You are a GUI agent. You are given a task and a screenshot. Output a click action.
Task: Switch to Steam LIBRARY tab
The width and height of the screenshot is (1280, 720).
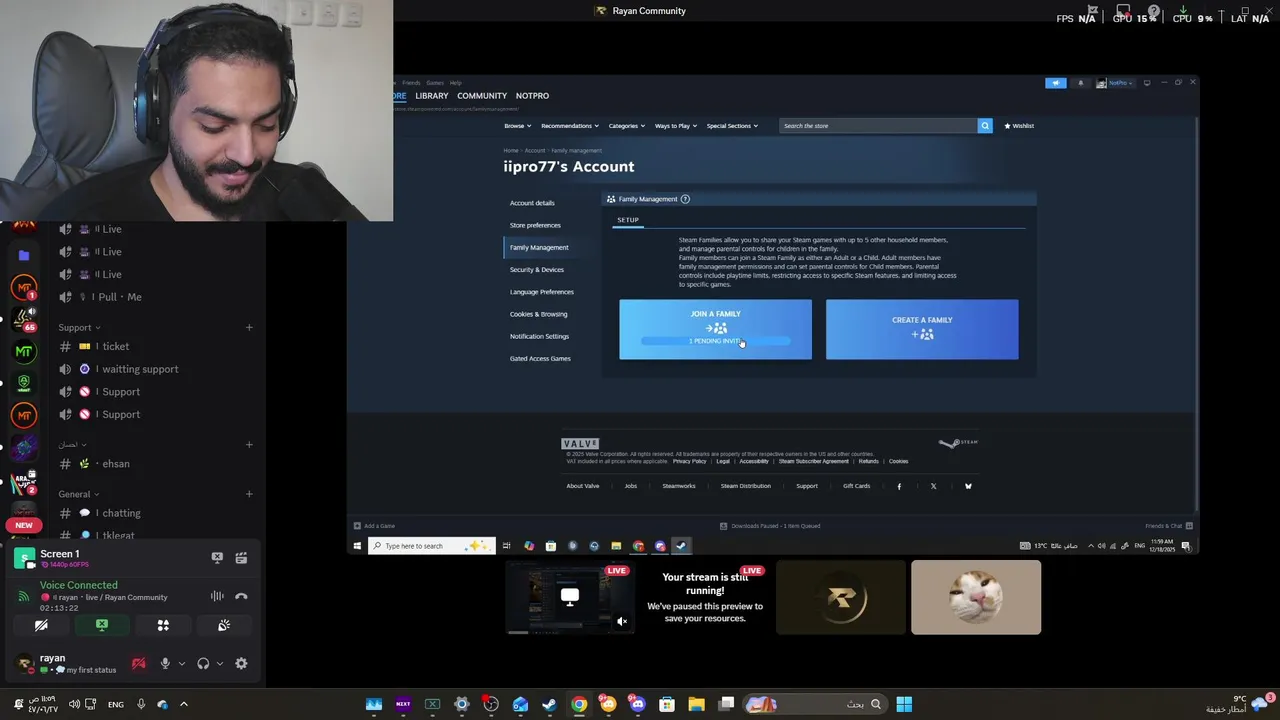pyautogui.click(x=432, y=96)
